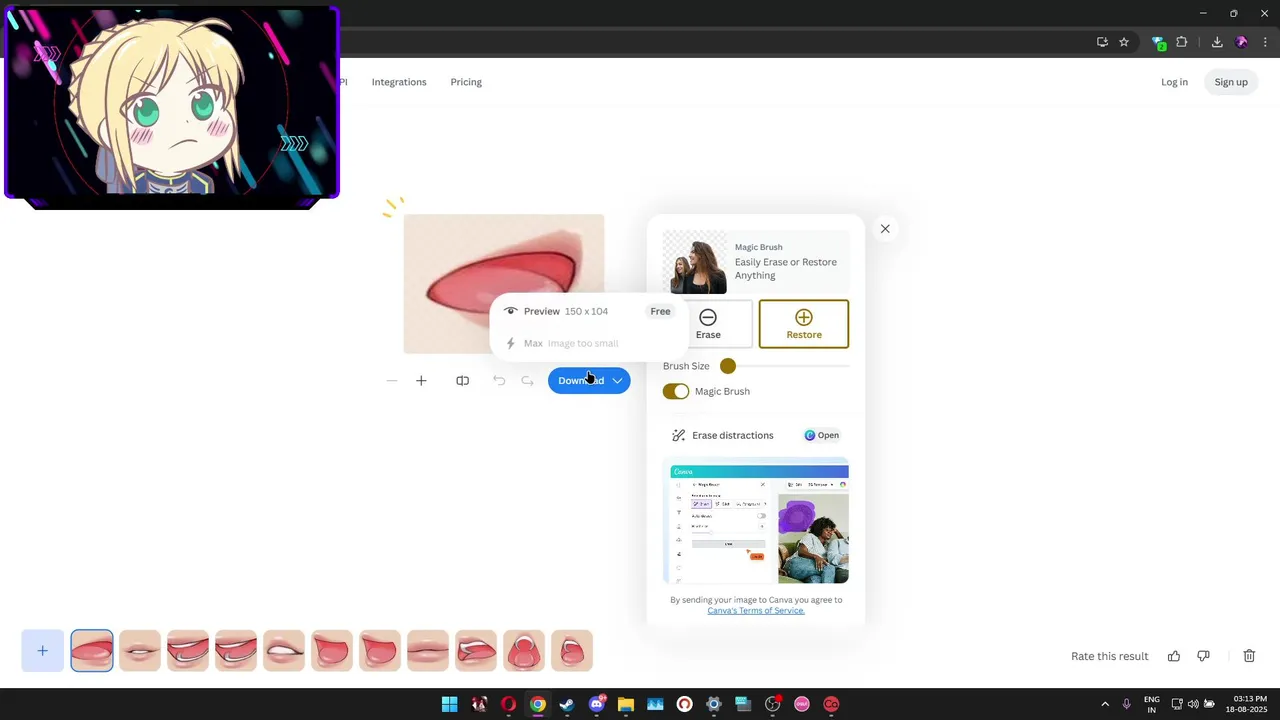Zoom in with the plus icon
1280x720 pixels.
tap(421, 381)
